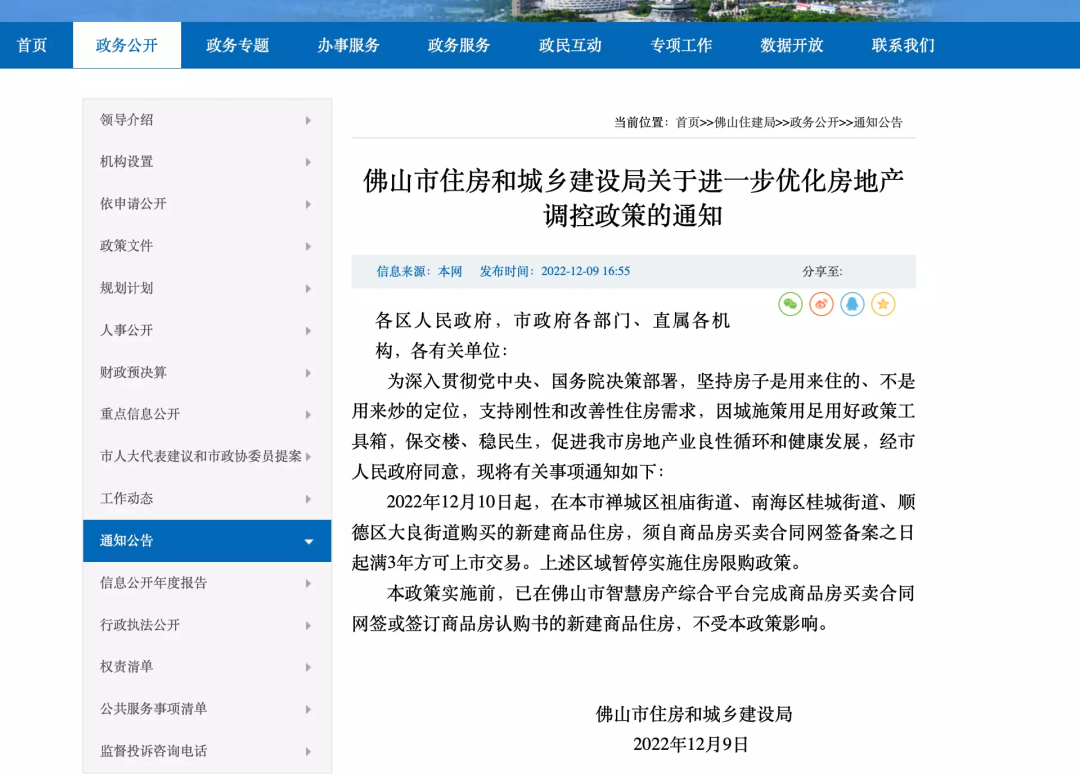The image size is (1080, 778).
Task: Expand arrow beside 领导介绍
Action: click(308, 120)
